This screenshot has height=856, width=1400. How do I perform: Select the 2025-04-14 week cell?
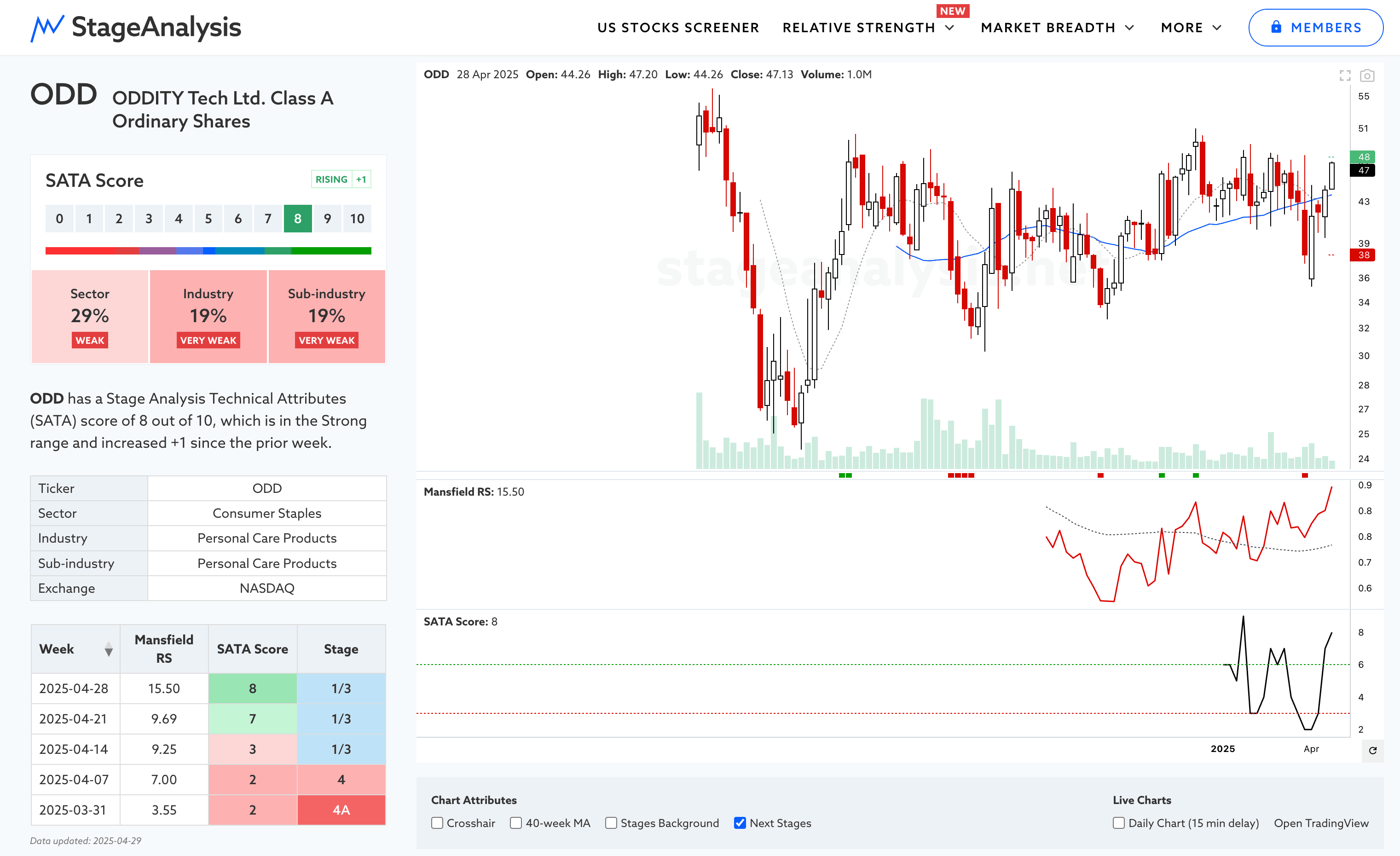(75, 749)
